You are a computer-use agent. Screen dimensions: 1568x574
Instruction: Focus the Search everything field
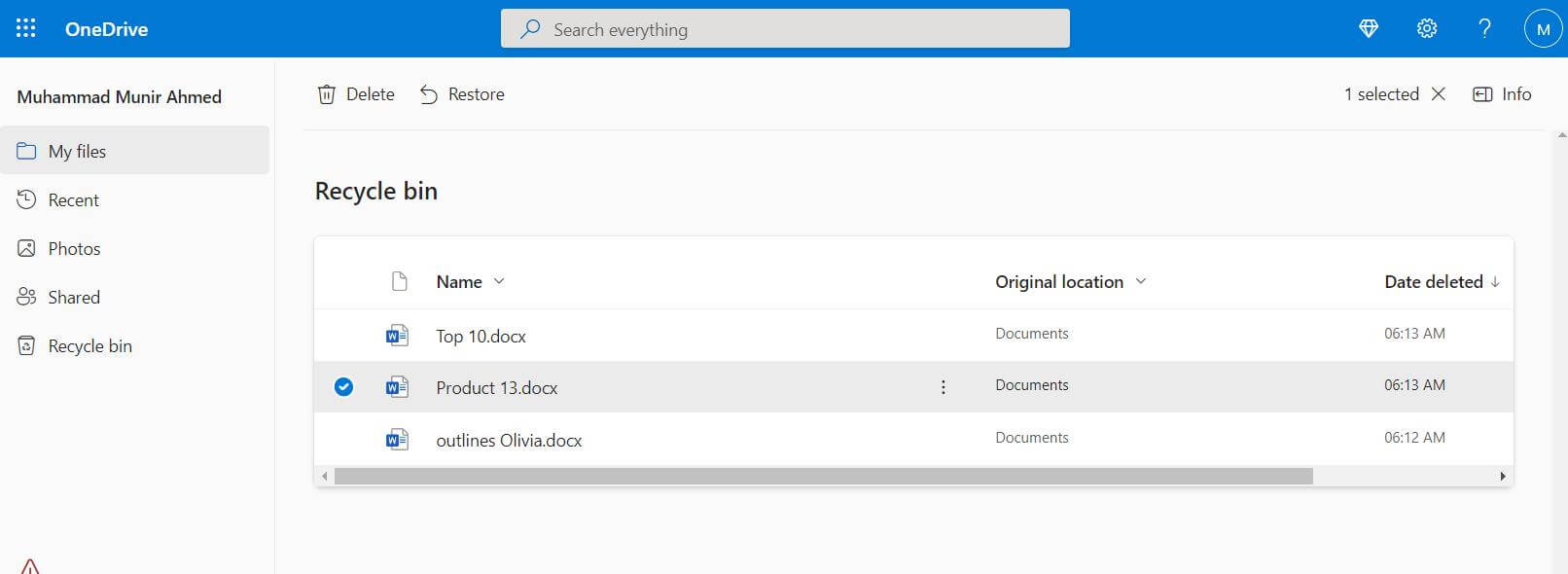[785, 28]
